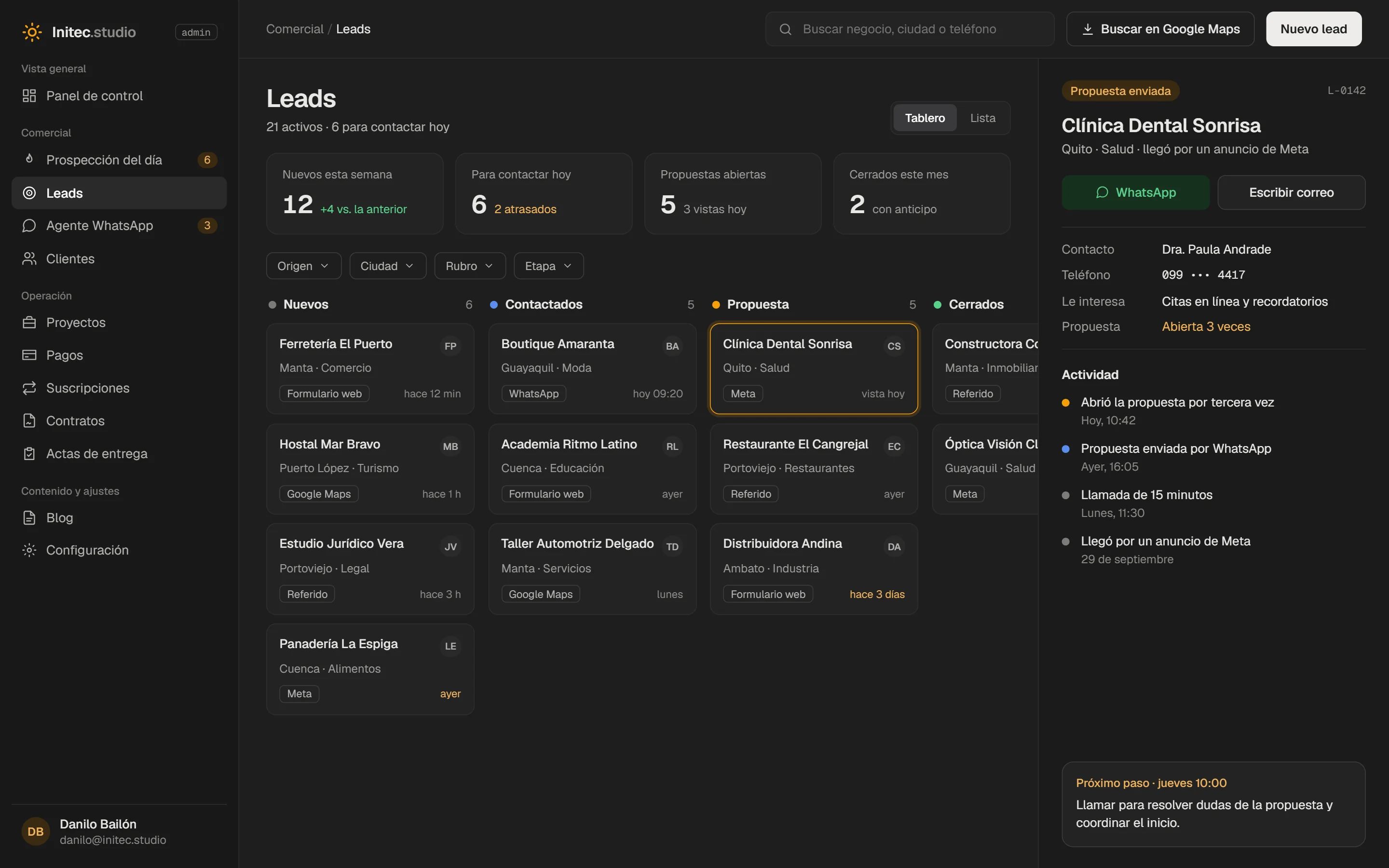Image resolution: width=1389 pixels, height=868 pixels.
Task: Click the Google Maps tag on Hostal Mar Bravo
Action: (x=318, y=494)
